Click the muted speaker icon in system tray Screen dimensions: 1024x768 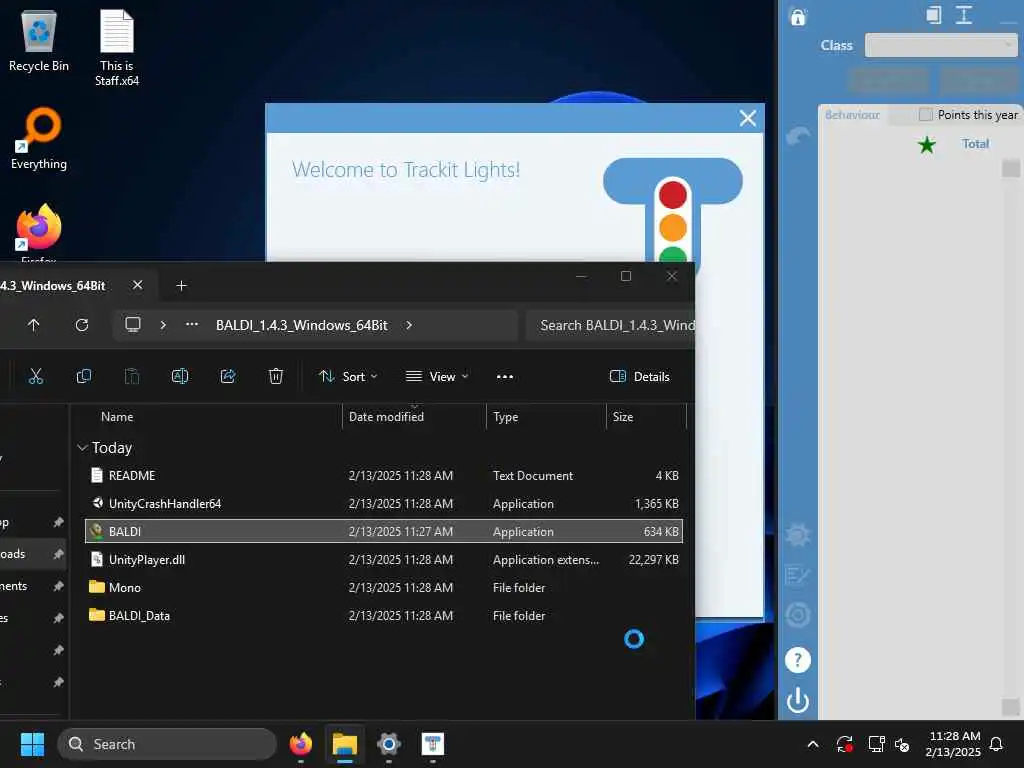(x=902, y=744)
